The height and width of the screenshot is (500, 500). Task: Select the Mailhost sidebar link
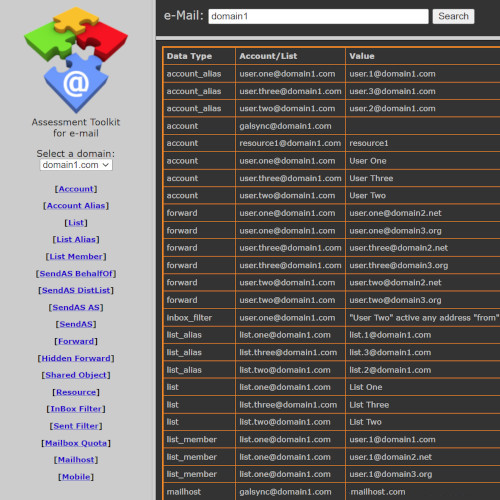76,460
